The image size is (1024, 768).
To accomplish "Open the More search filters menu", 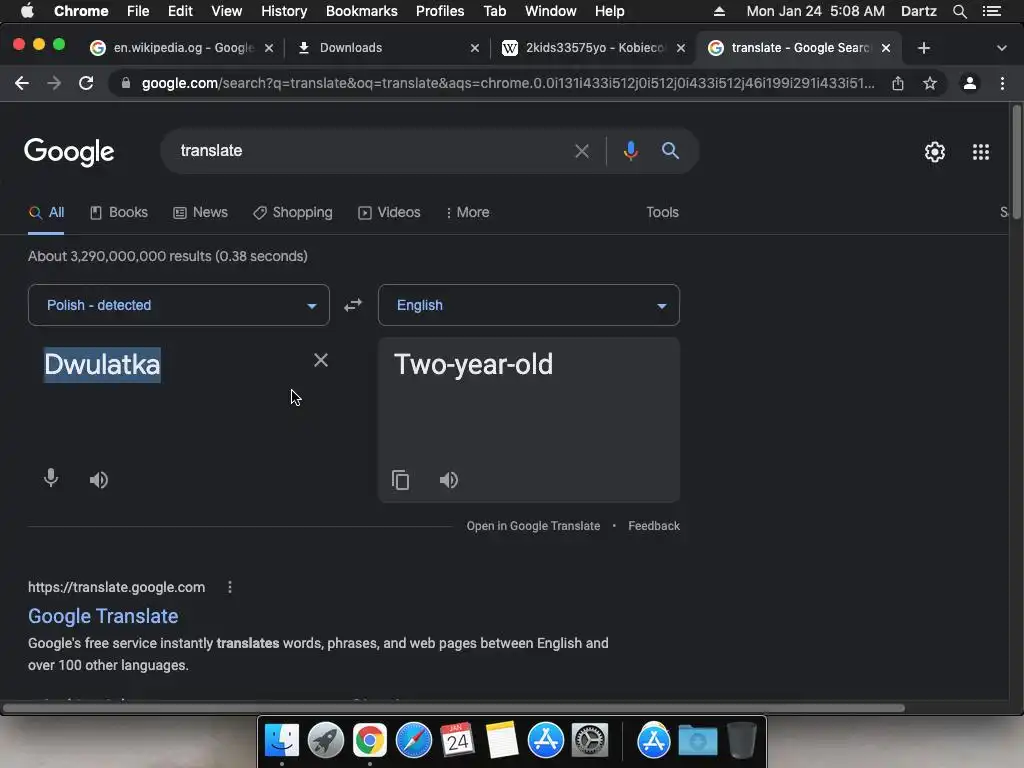I will pyautogui.click(x=468, y=212).
